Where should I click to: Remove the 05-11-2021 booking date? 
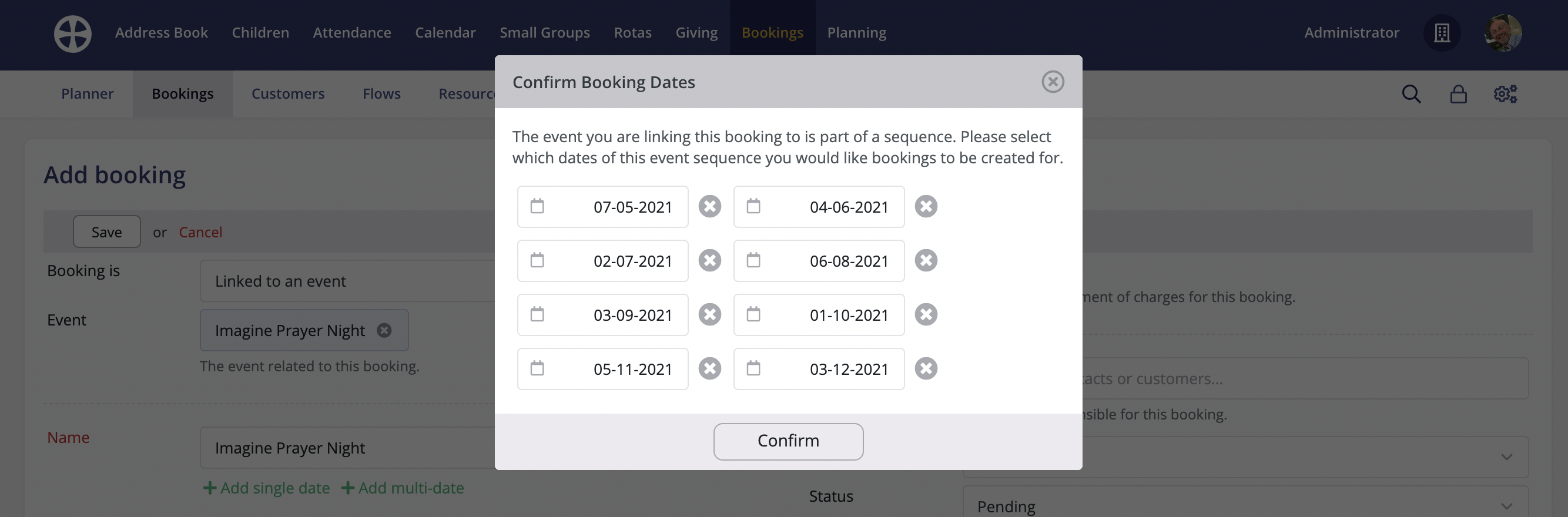(x=709, y=368)
